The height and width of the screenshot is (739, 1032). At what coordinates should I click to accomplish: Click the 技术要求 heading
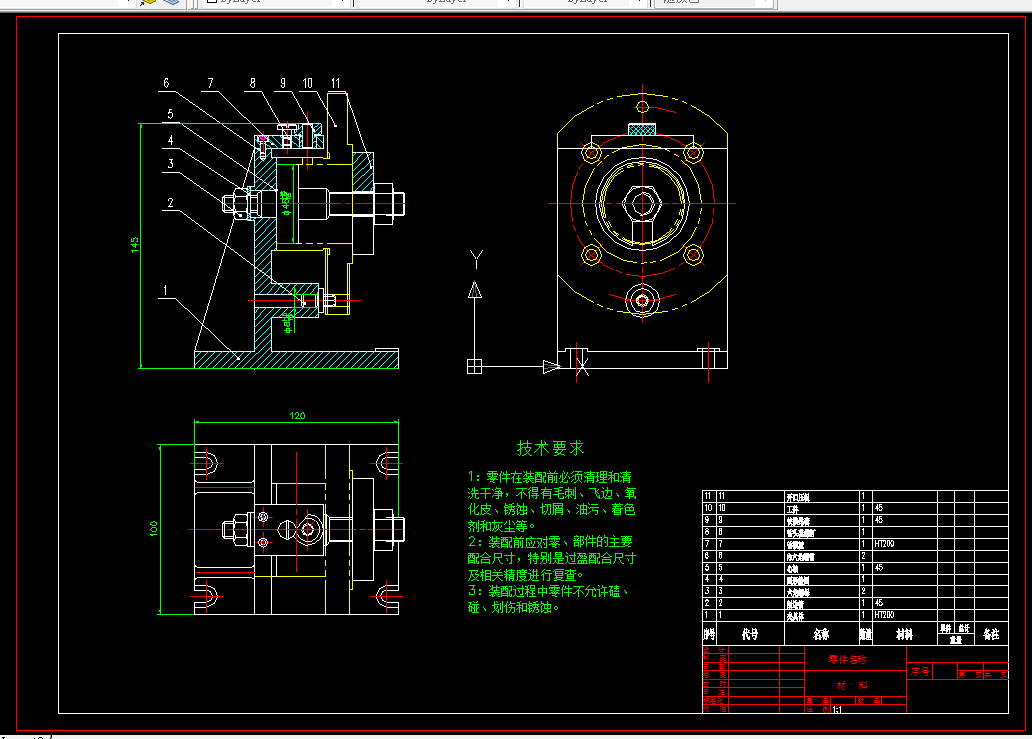coord(551,448)
